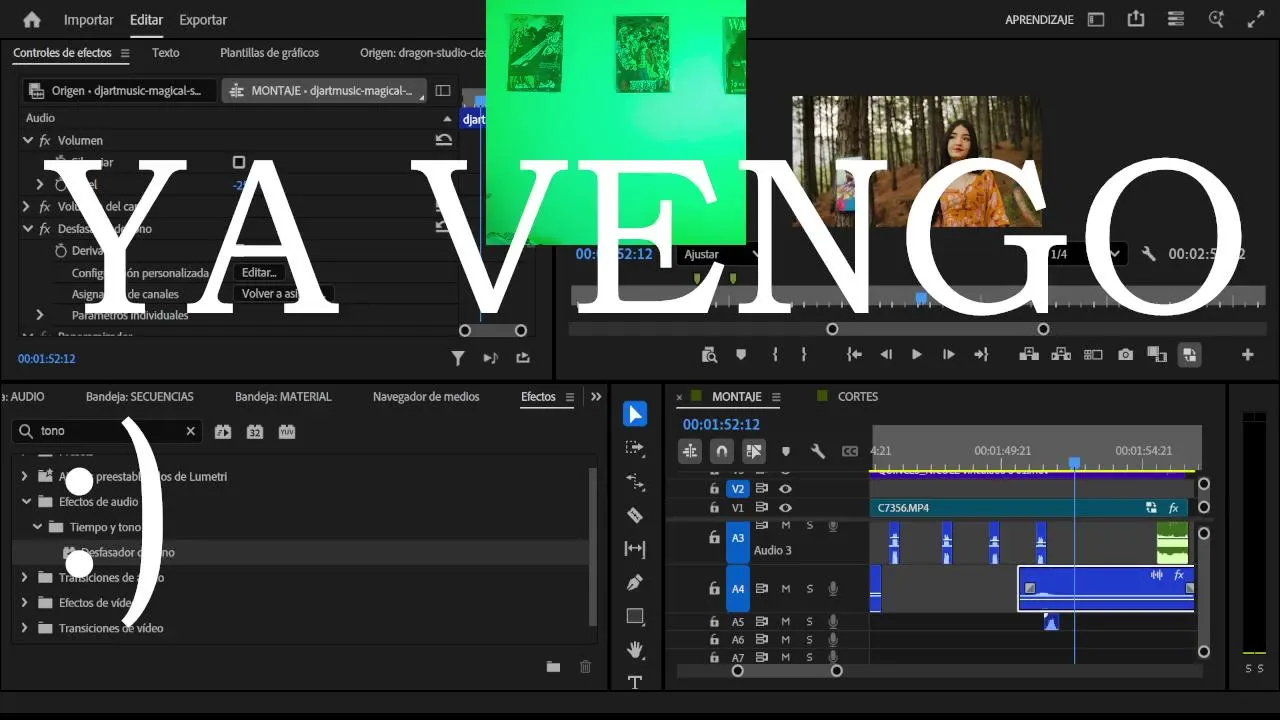Toggle Accelerated Effects filter badge
Image resolution: width=1280 pixels, height=720 pixels.
(223, 432)
